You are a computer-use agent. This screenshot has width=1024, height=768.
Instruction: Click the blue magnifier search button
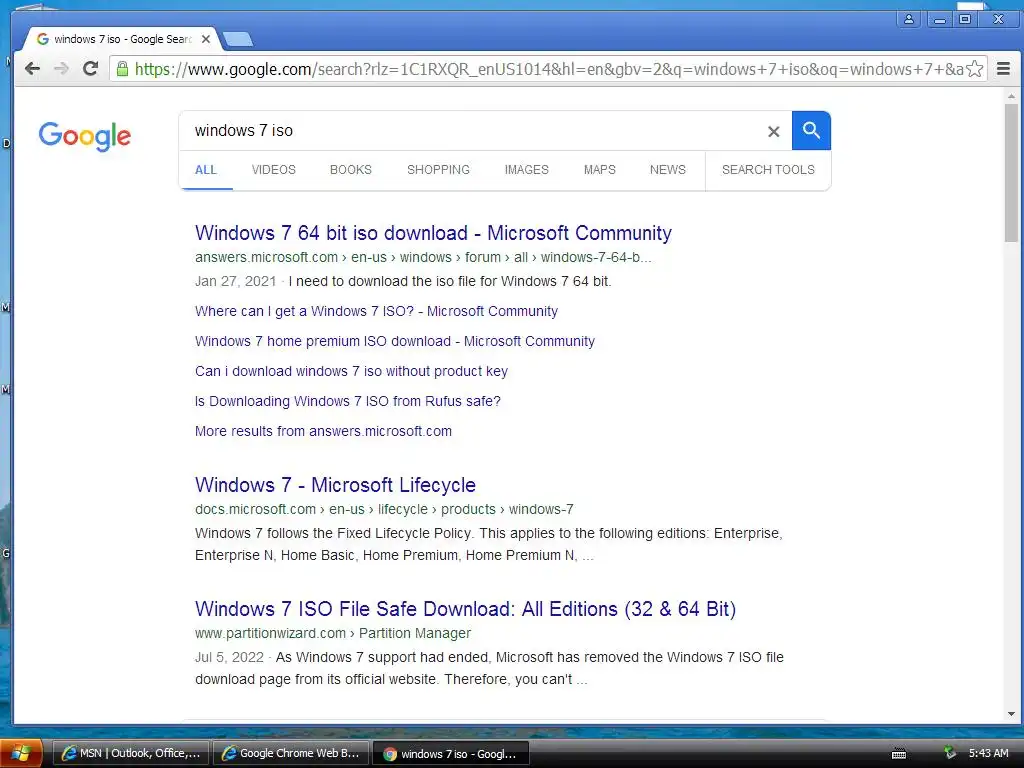click(811, 131)
